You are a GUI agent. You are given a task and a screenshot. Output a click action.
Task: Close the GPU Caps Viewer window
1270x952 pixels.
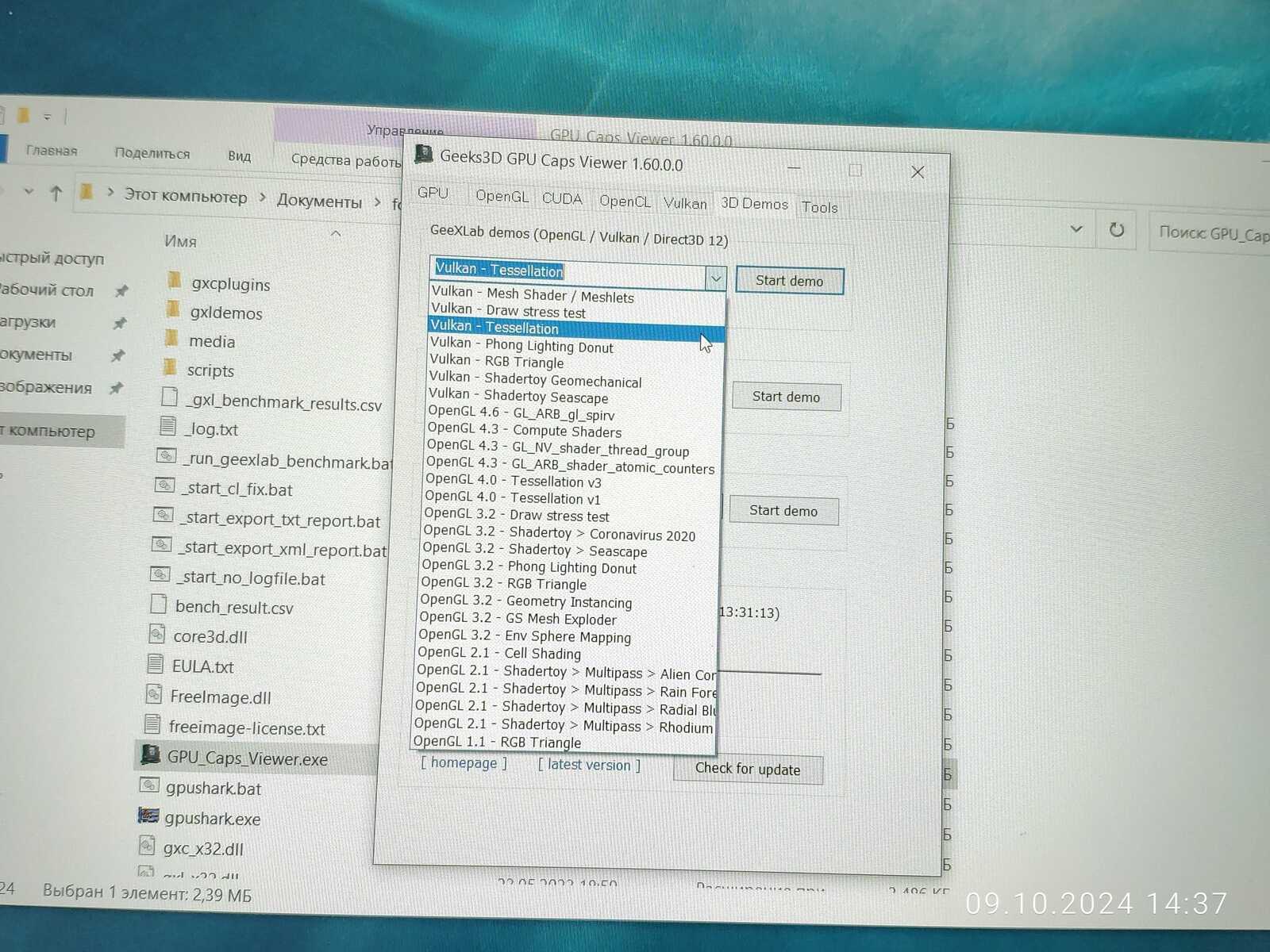coord(918,171)
